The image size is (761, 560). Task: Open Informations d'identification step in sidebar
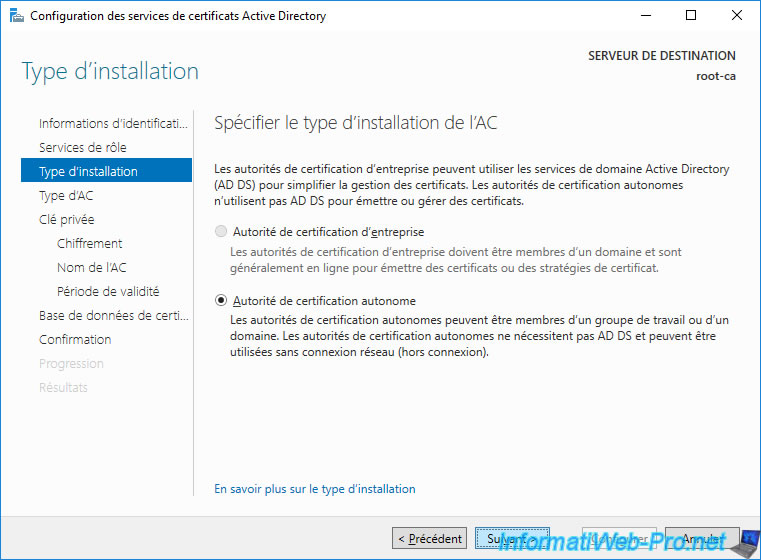tap(113, 123)
